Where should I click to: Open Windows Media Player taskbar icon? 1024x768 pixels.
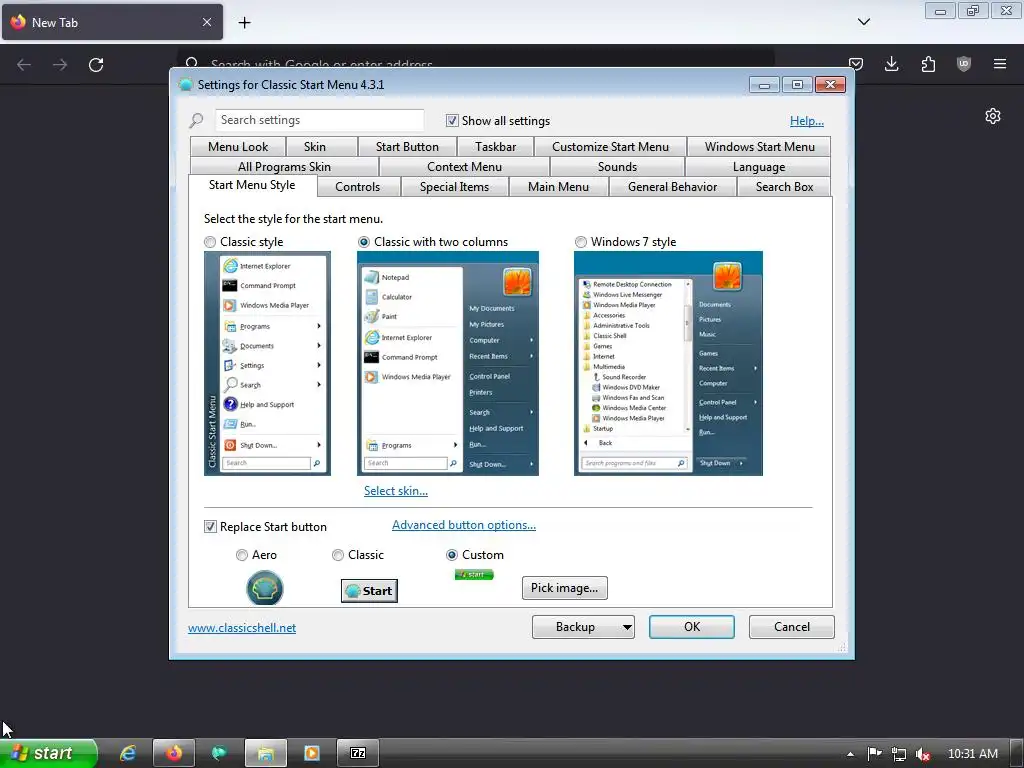pyautogui.click(x=312, y=753)
